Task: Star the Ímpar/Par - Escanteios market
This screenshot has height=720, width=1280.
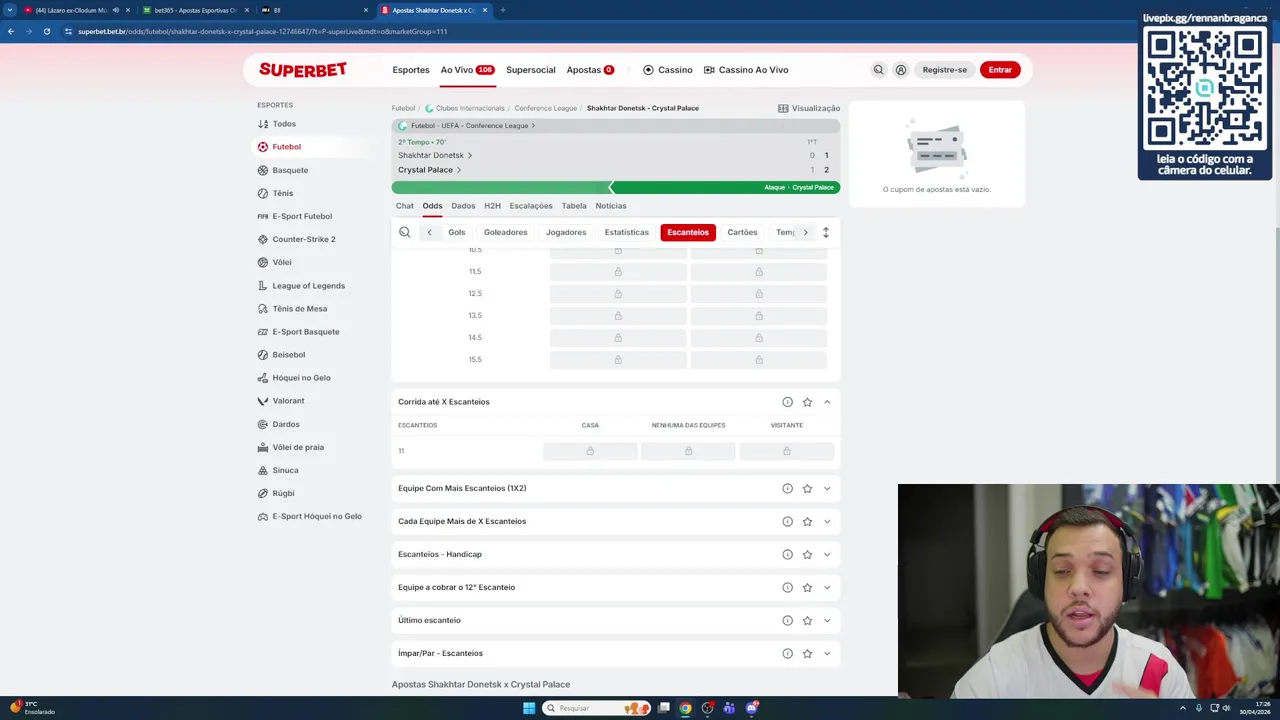Action: pyautogui.click(x=807, y=653)
